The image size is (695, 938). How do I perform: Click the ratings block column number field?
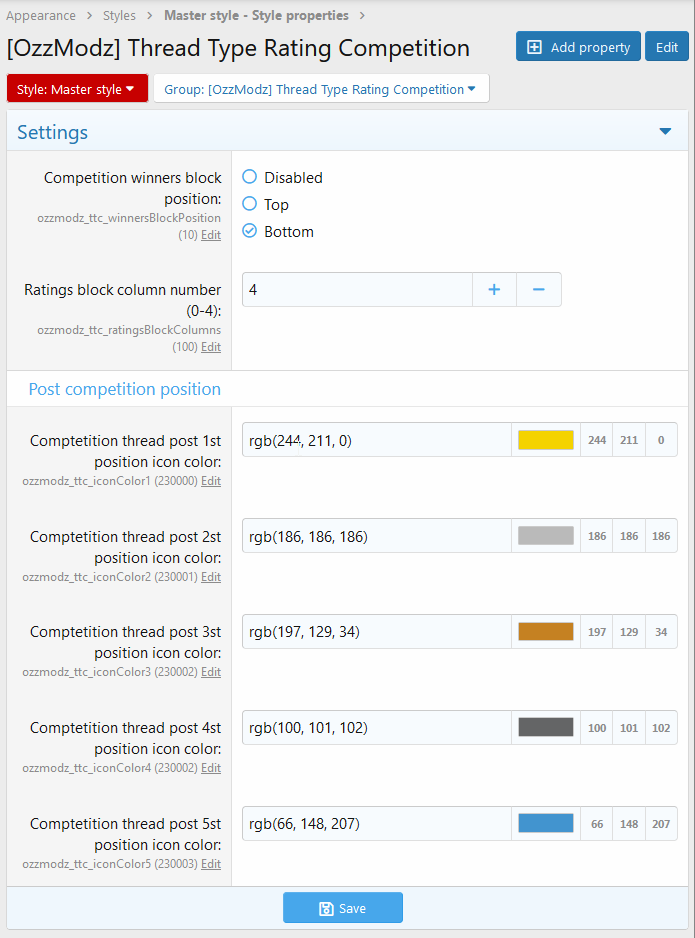pos(357,290)
